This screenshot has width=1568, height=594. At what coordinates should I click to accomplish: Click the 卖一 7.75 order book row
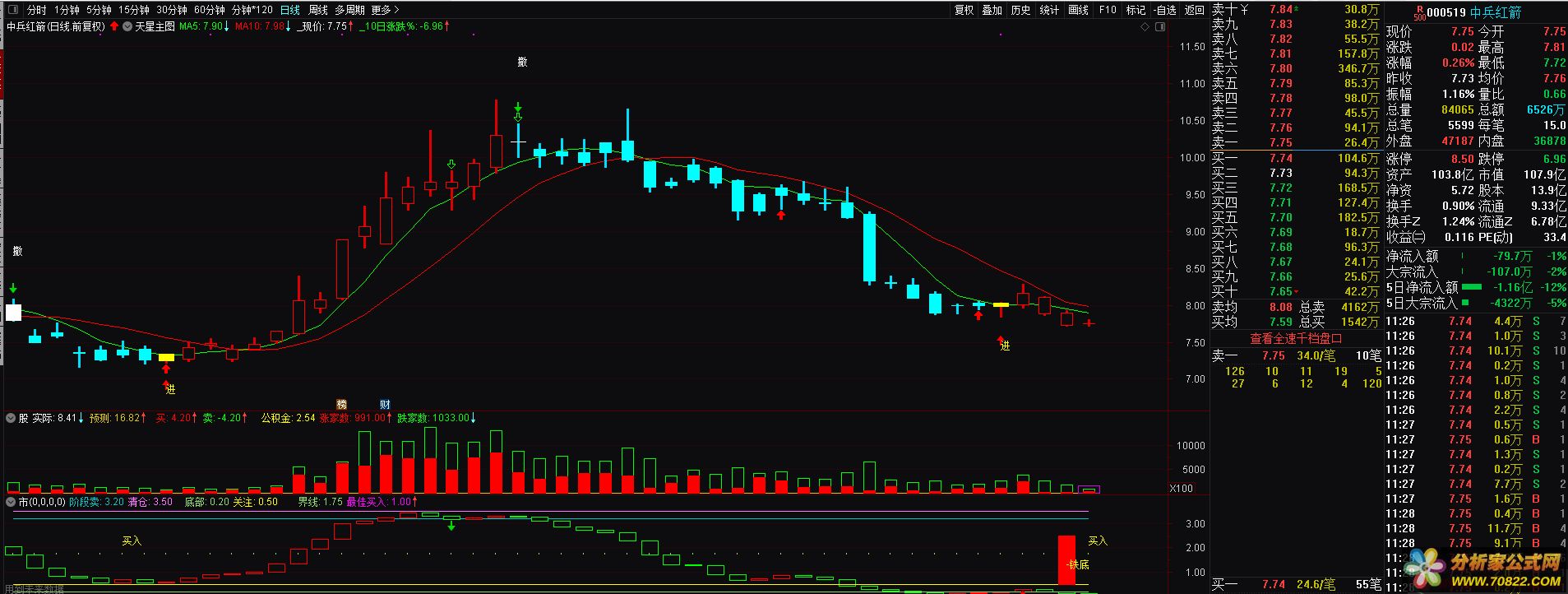(x=1296, y=142)
